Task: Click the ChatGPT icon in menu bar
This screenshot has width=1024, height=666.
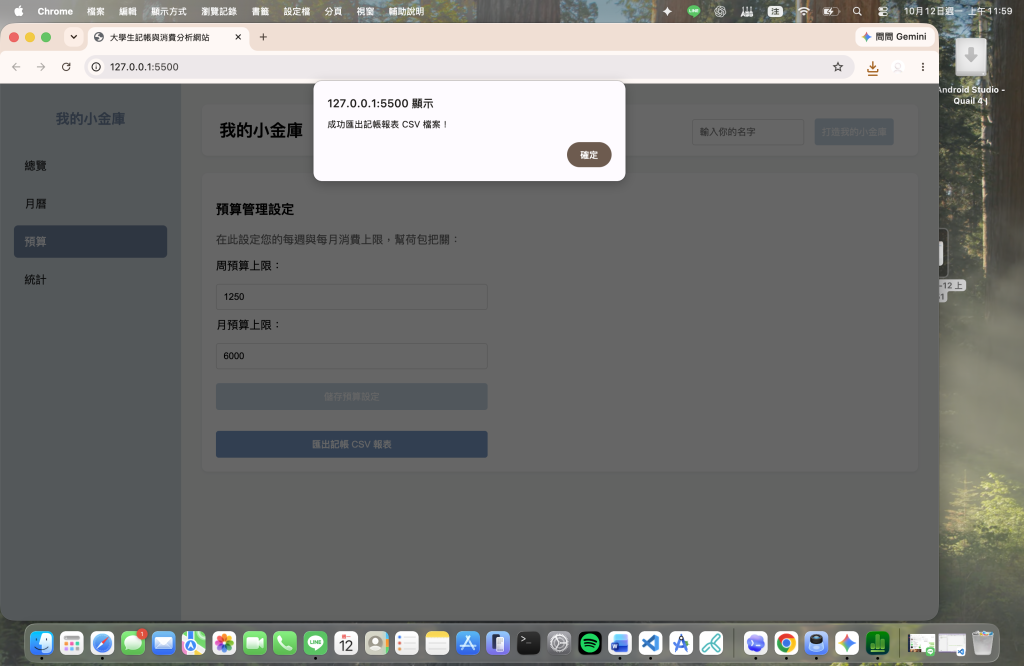Action: coord(720,11)
